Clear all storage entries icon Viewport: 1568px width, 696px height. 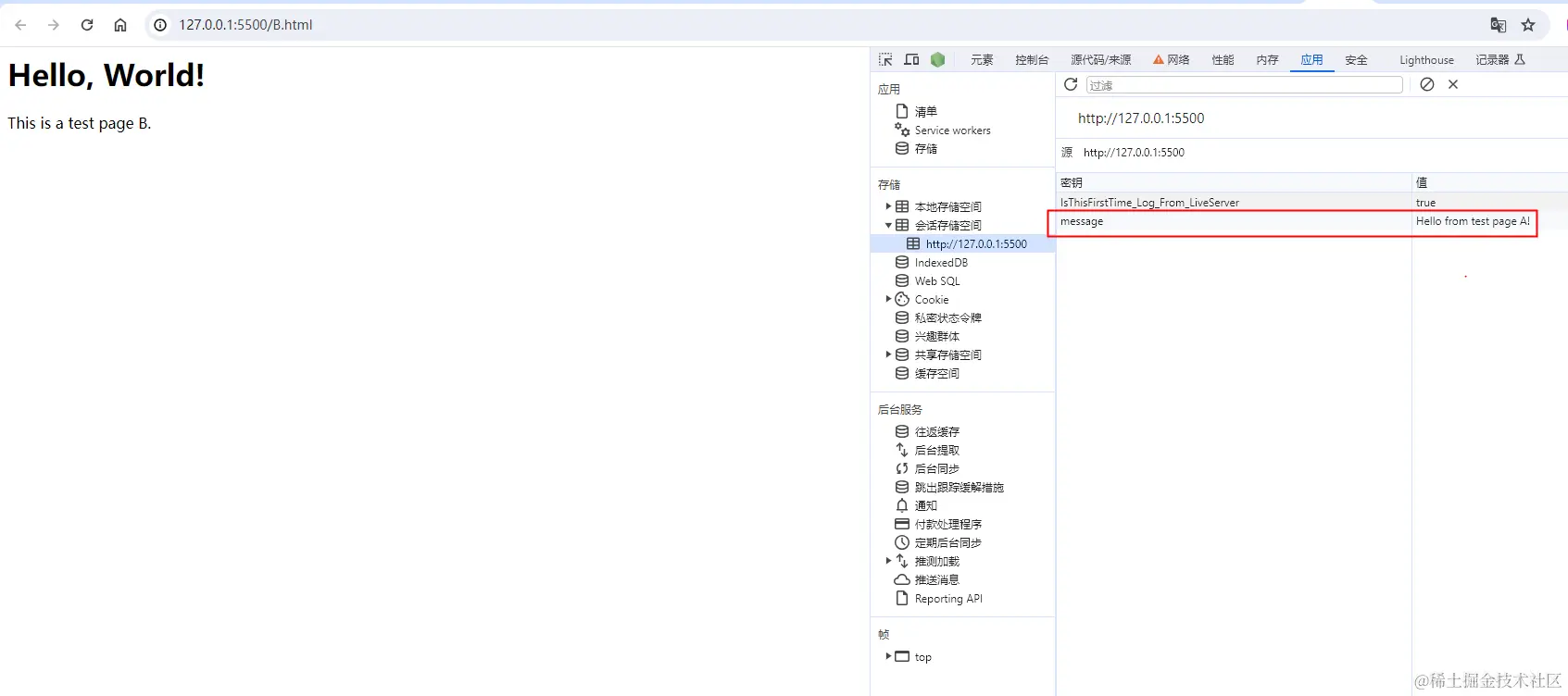click(x=1427, y=84)
